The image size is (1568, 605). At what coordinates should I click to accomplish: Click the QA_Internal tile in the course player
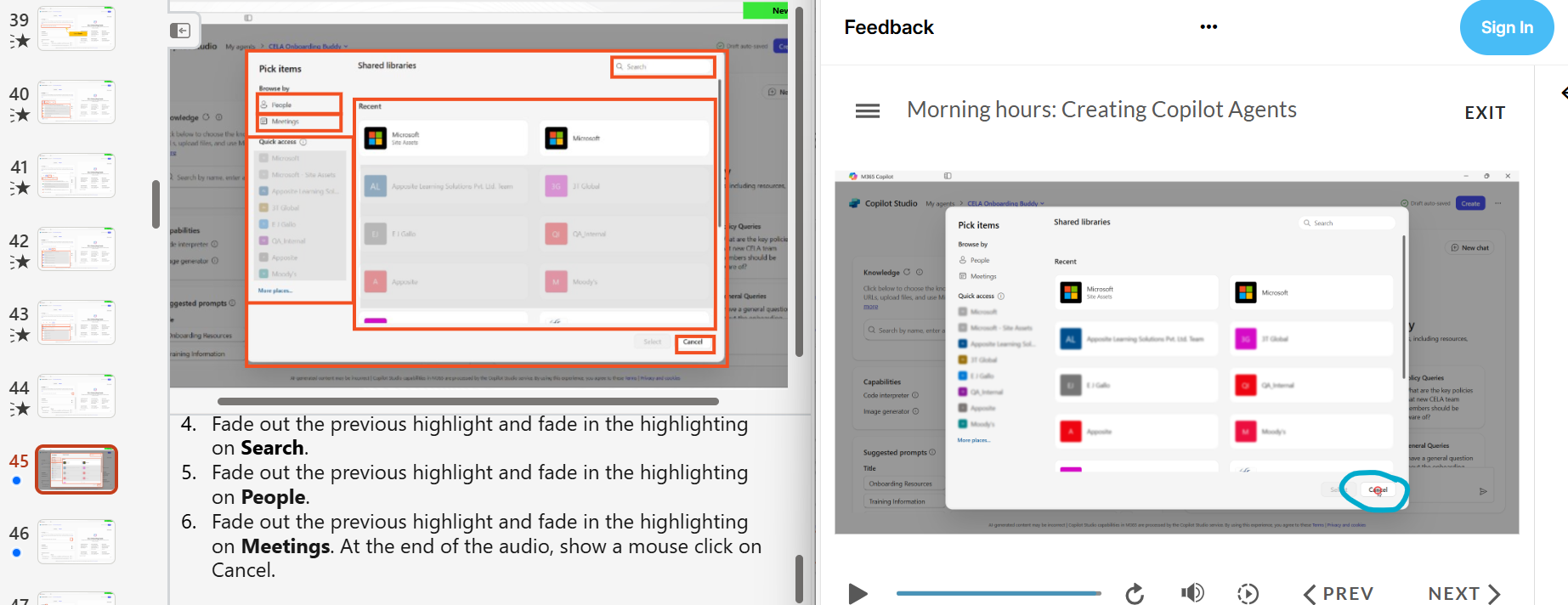click(x=1313, y=385)
